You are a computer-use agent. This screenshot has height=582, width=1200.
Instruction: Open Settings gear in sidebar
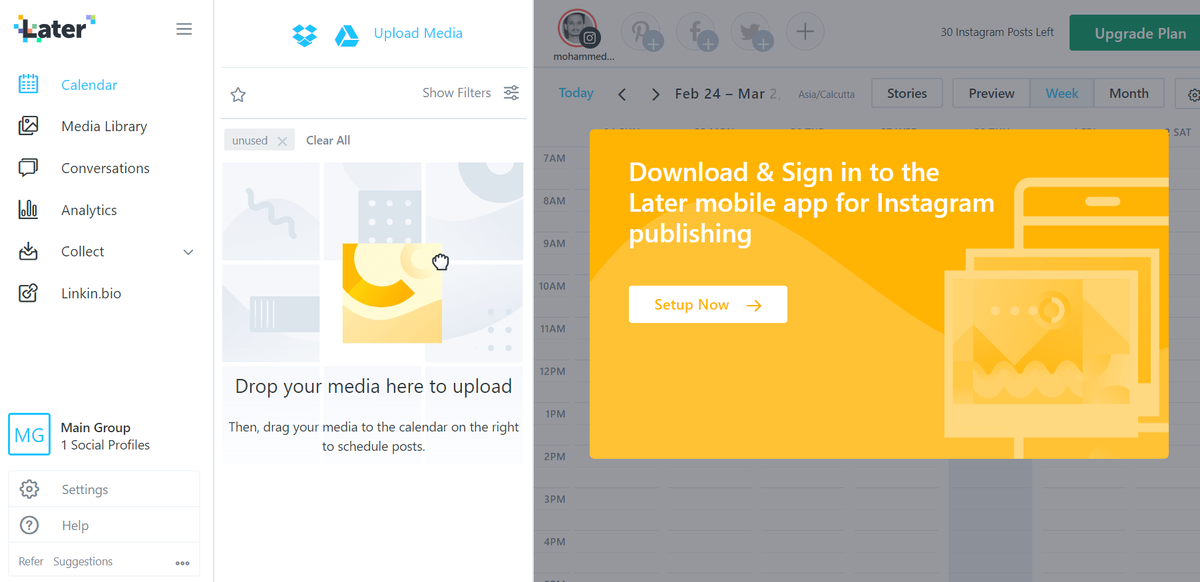tap(30, 489)
